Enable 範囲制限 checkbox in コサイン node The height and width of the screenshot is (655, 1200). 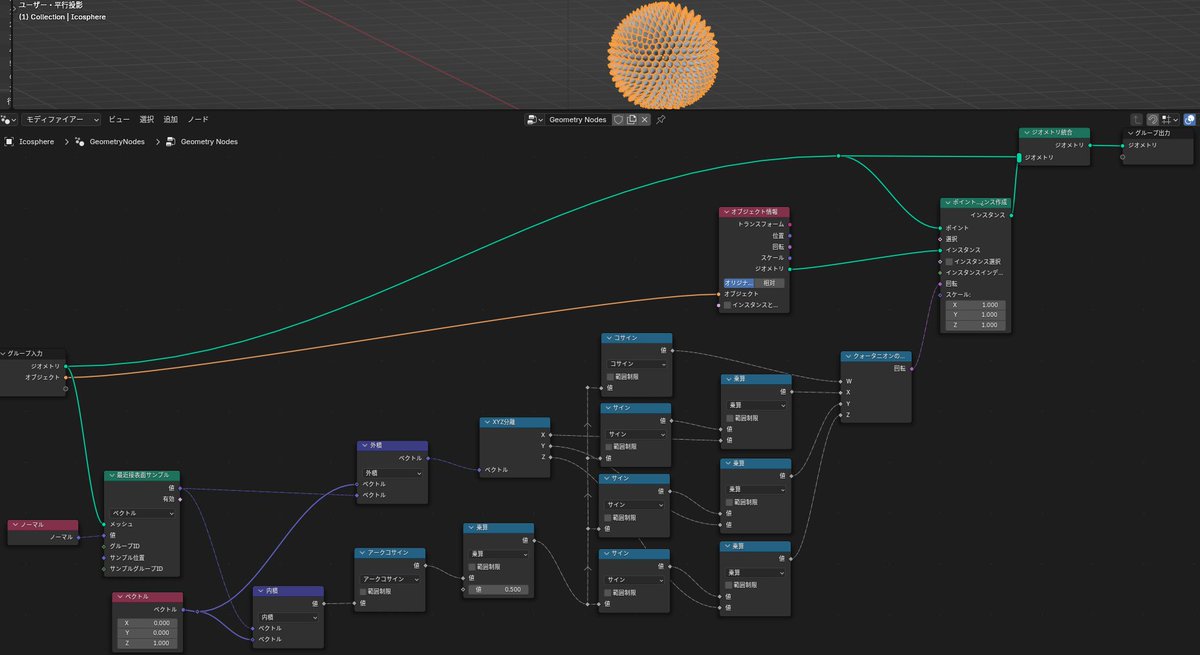610,376
